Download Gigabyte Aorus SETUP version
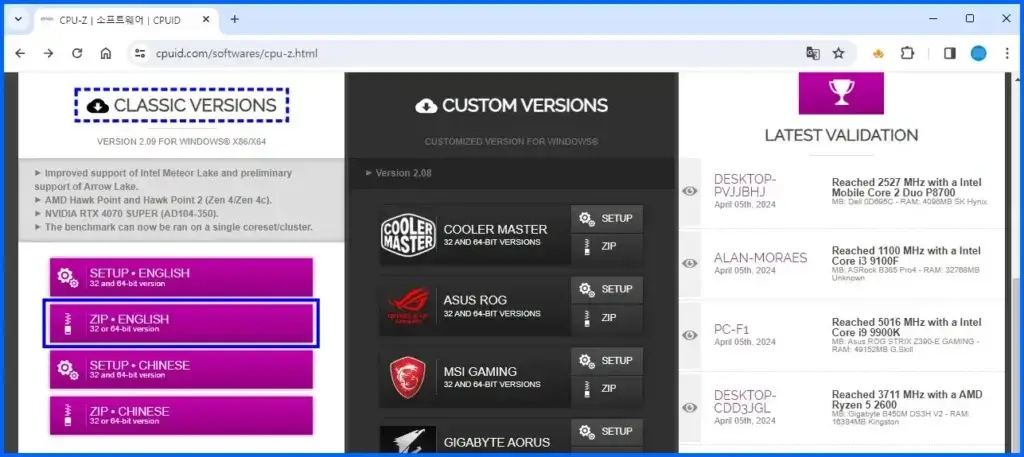Image resolution: width=1024 pixels, height=457 pixels. [607, 432]
